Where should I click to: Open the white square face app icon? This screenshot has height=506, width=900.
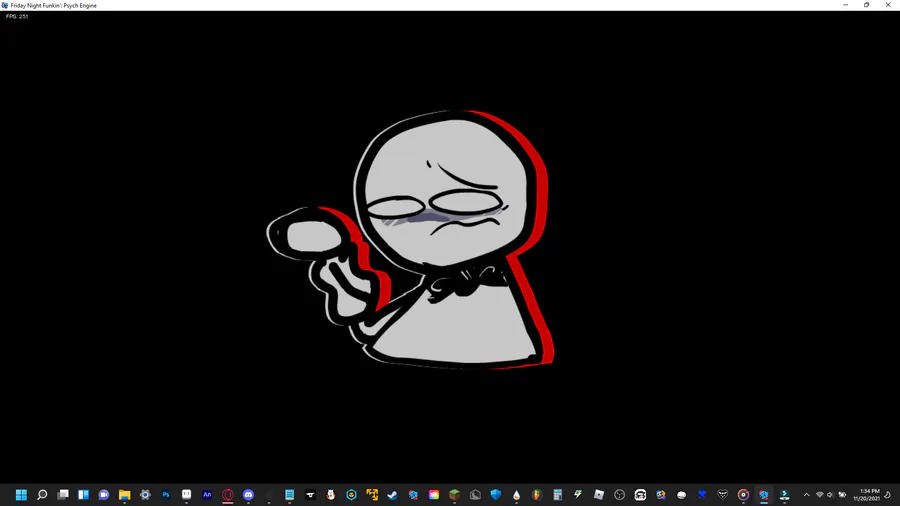(187, 495)
